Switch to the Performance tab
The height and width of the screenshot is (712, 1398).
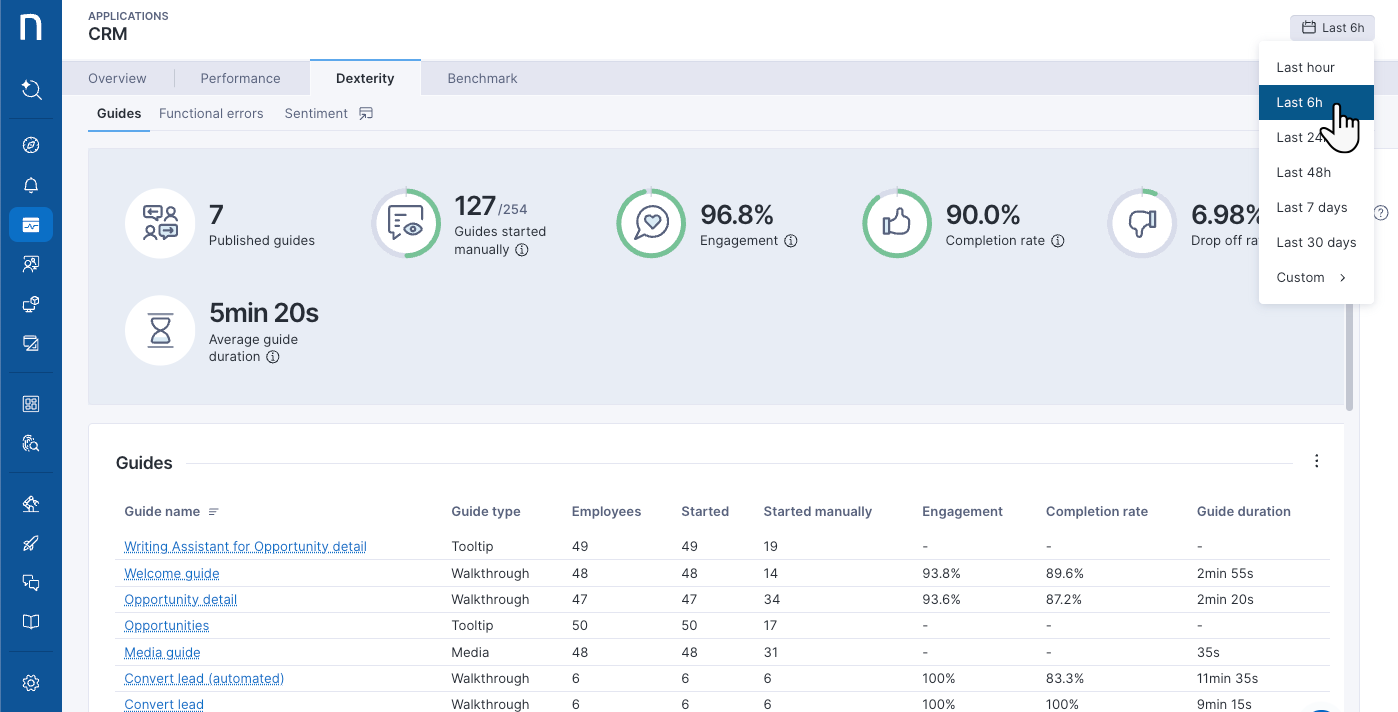pos(240,78)
